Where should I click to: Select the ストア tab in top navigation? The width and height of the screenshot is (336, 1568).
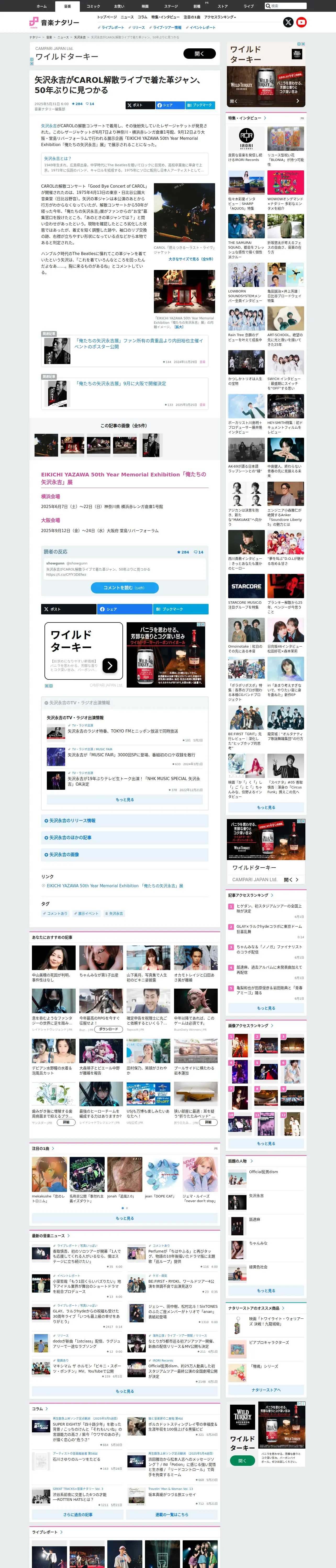(x=223, y=6)
